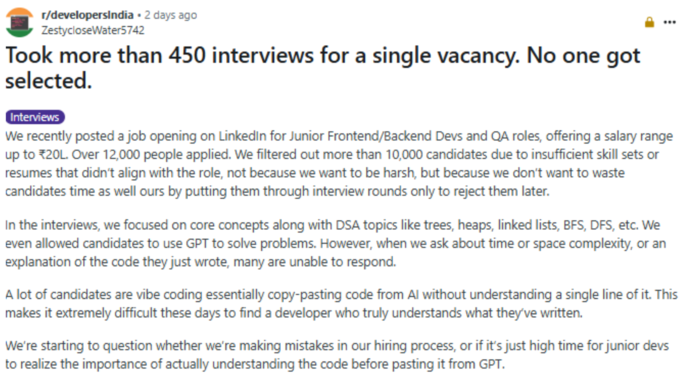
Task: Click the "2 days ago" timestamp
Action: click(x=170, y=15)
